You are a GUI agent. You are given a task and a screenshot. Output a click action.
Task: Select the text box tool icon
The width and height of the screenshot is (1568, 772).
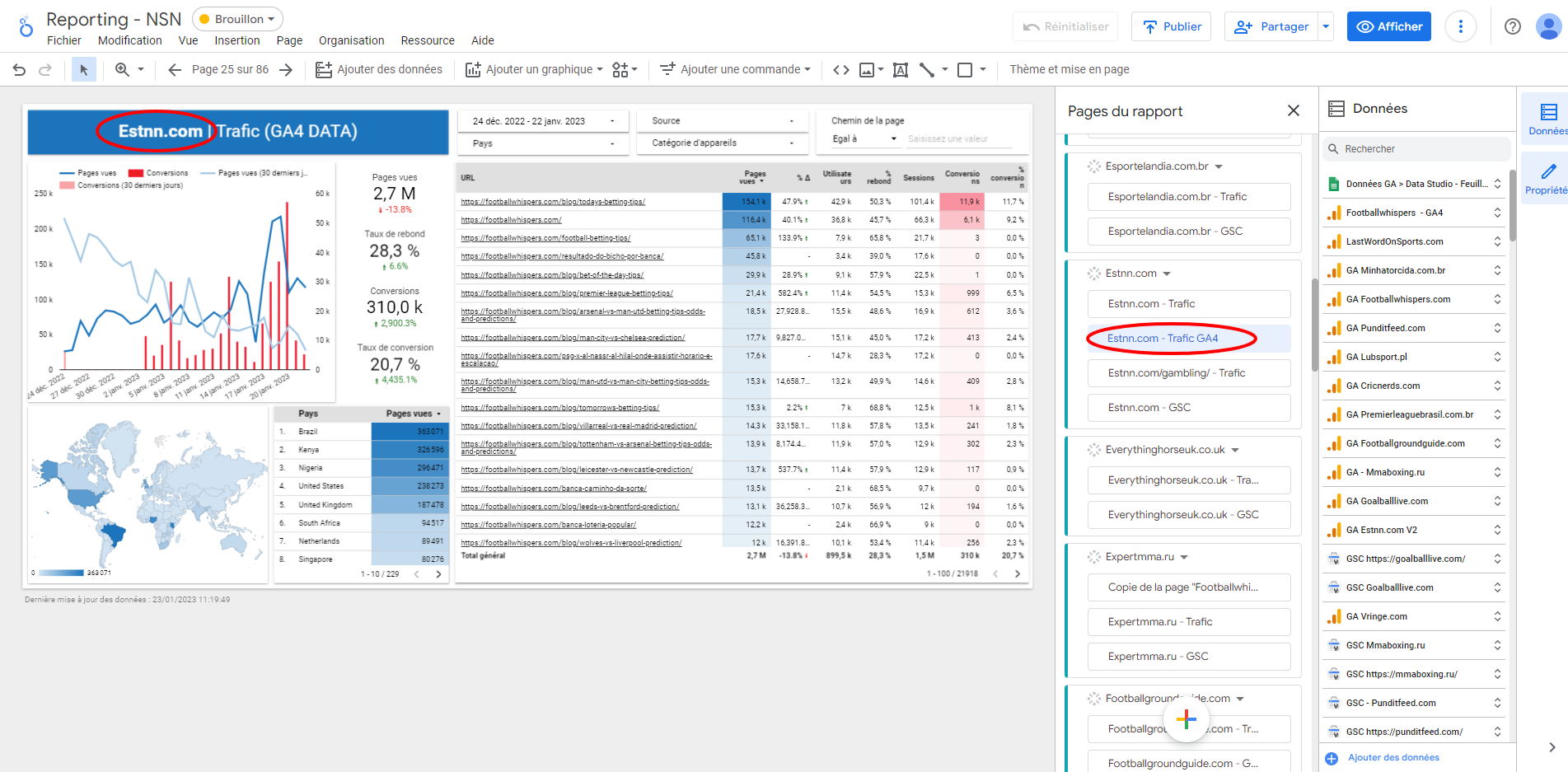coord(901,70)
